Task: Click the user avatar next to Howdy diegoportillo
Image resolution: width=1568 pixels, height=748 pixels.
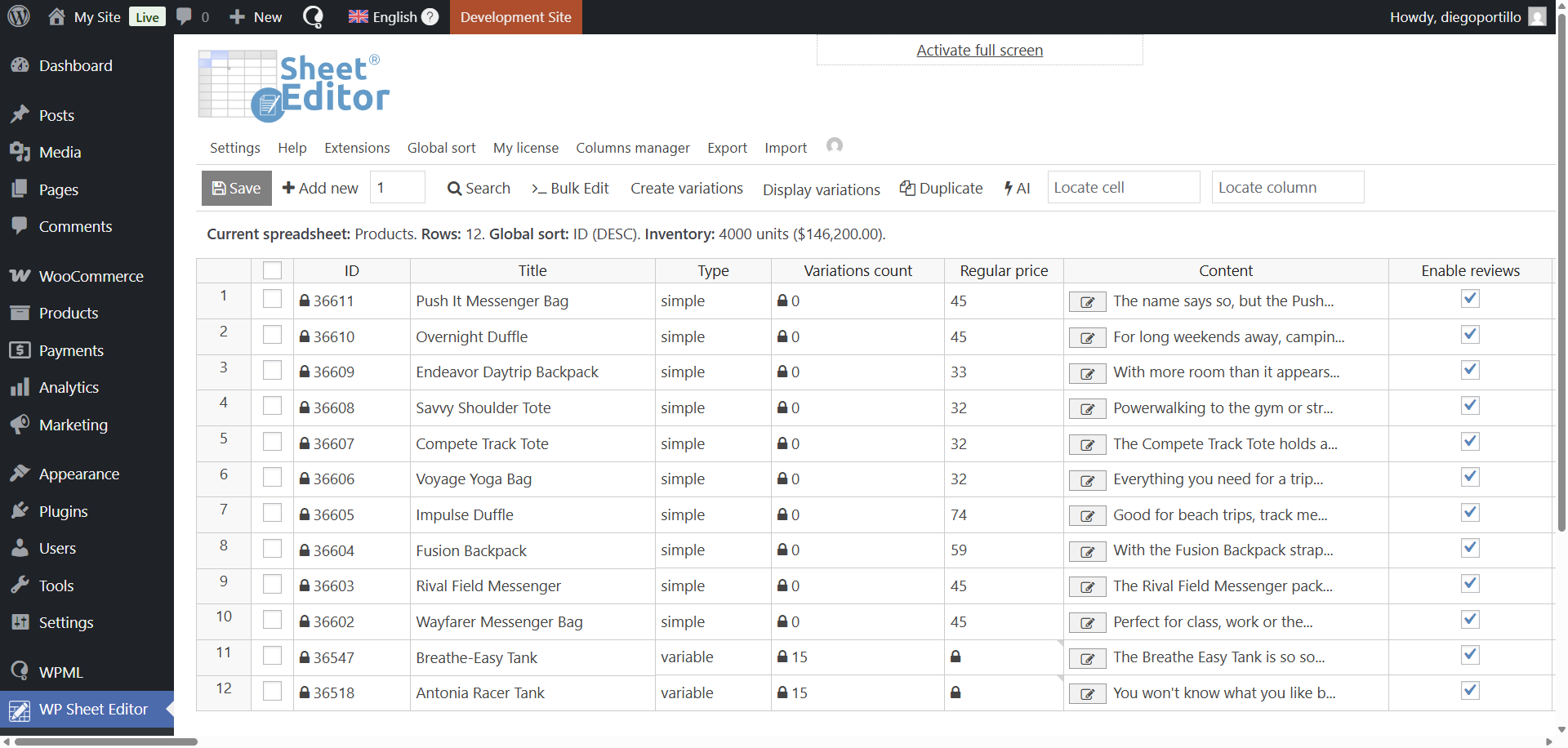Action: pyautogui.click(x=1537, y=17)
